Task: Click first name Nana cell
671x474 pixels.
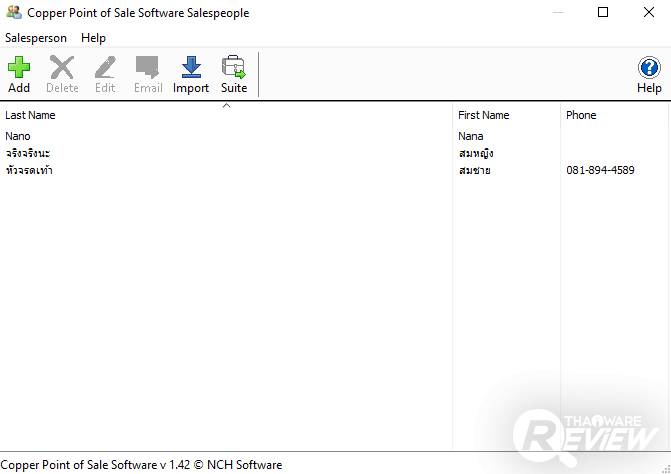Action: [x=471, y=136]
